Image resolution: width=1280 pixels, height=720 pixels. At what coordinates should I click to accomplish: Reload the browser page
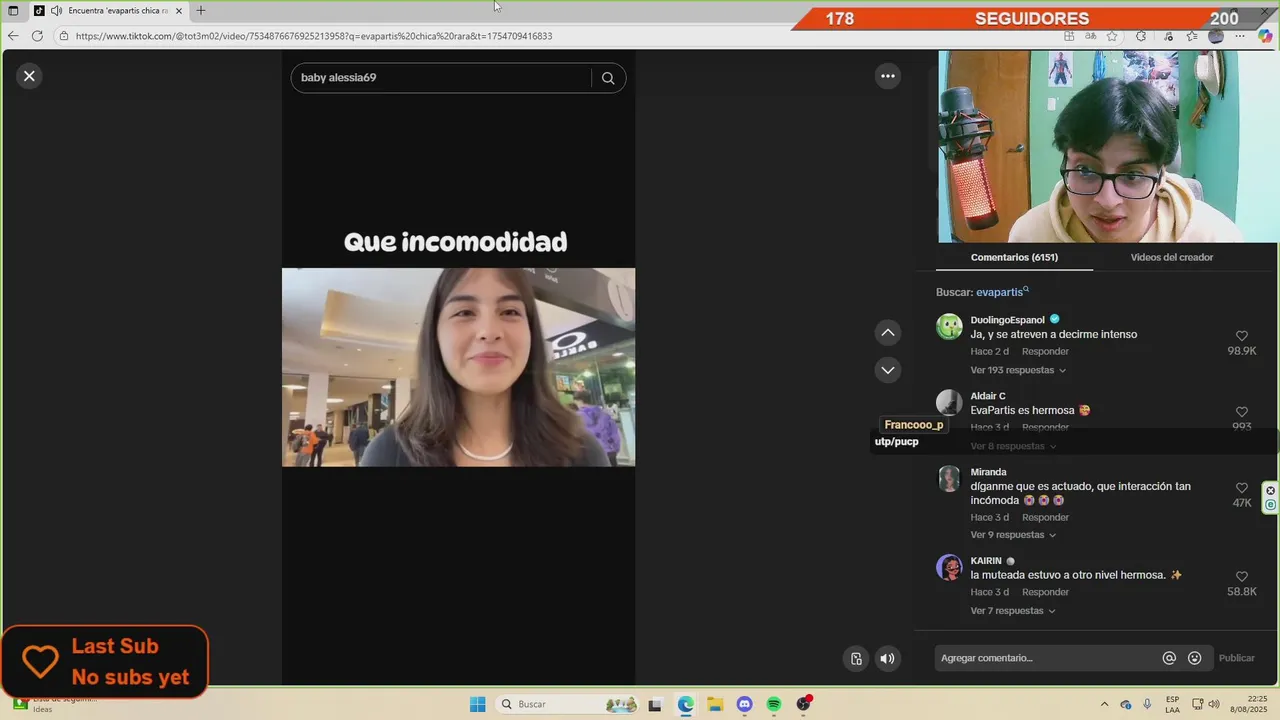coord(37,36)
